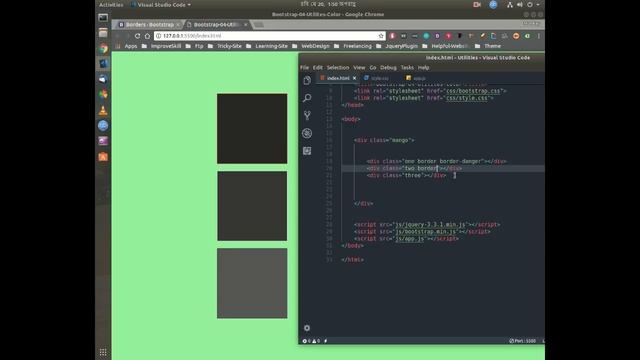Open Extensions view in VS Code activity bar
The height and width of the screenshot is (360, 640).
307,151
